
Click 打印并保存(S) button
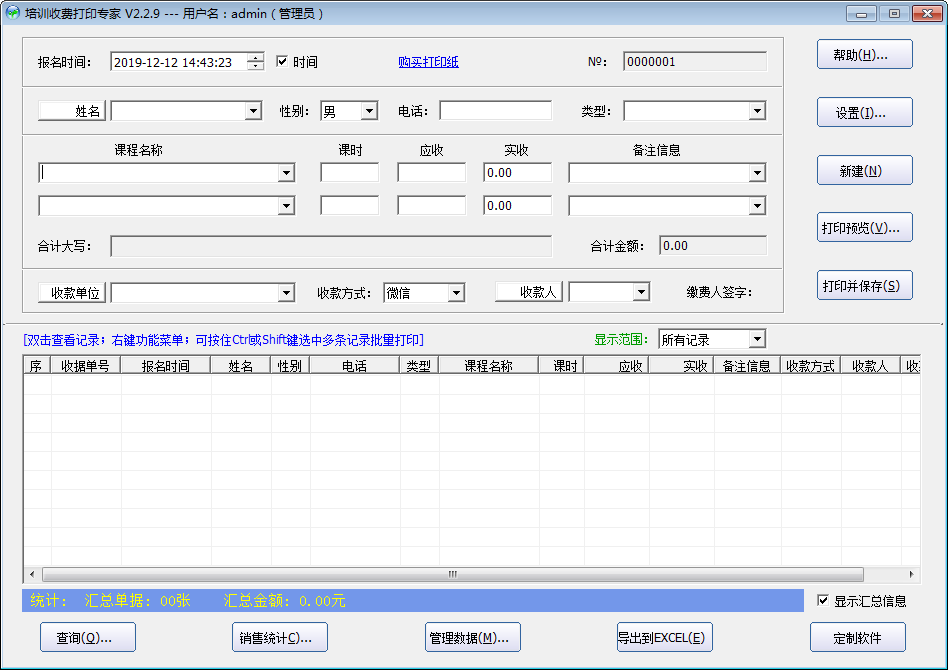tap(865, 285)
